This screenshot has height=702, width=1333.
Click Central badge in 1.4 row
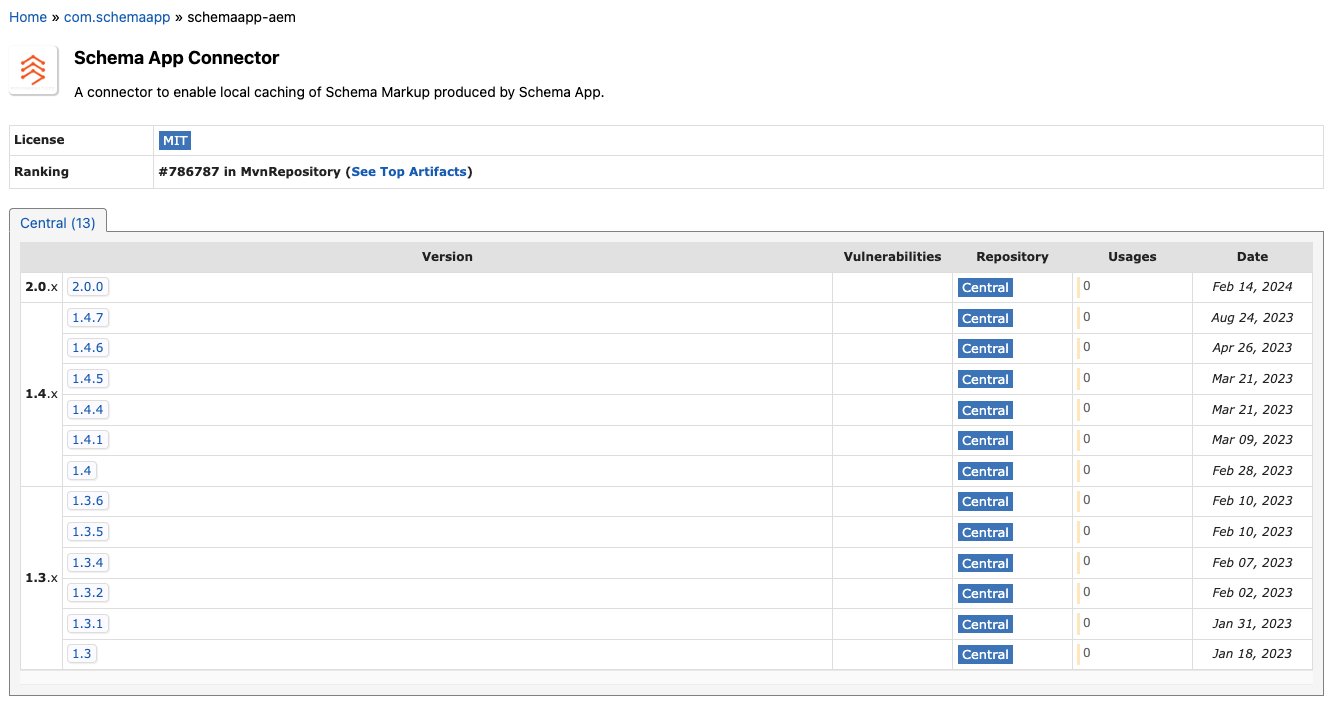985,471
